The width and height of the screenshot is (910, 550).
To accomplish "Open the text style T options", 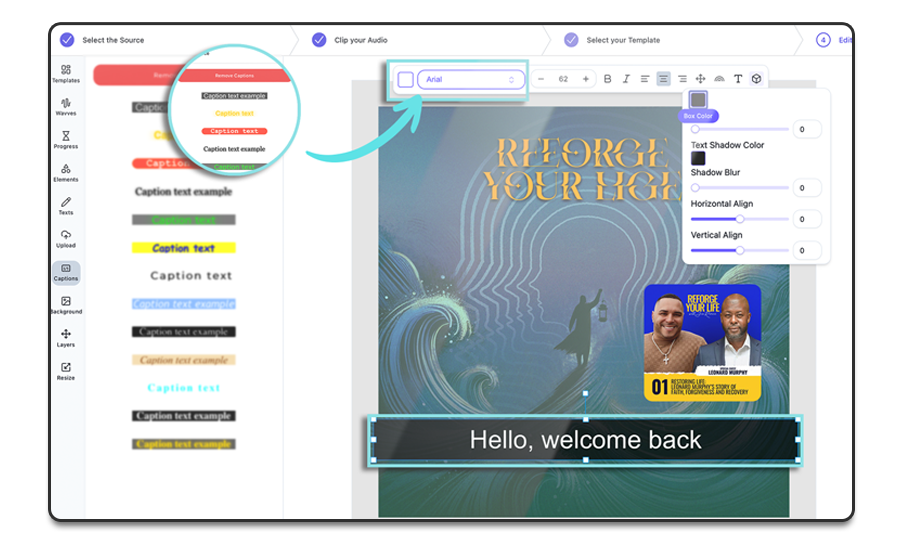I will 738,79.
